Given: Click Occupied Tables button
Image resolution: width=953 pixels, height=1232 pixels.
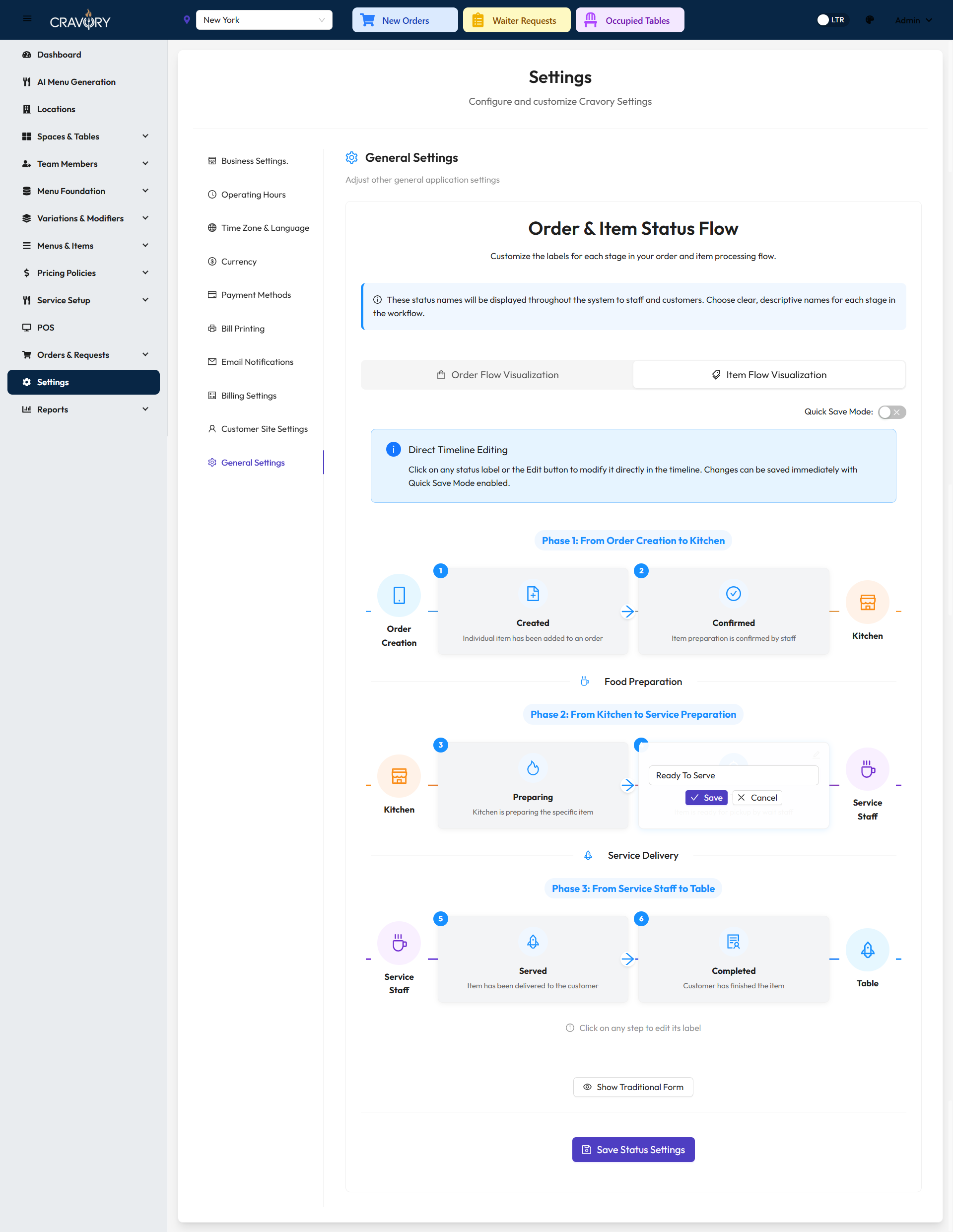Looking at the screenshot, I should [x=630, y=20].
